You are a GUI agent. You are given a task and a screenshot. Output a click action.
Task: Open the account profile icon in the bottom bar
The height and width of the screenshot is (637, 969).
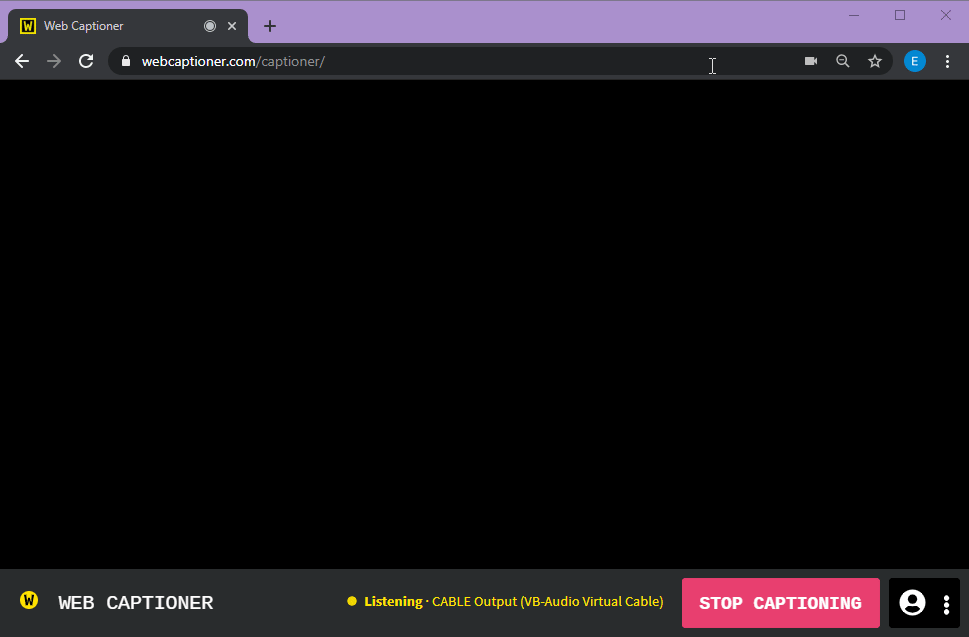coord(912,603)
